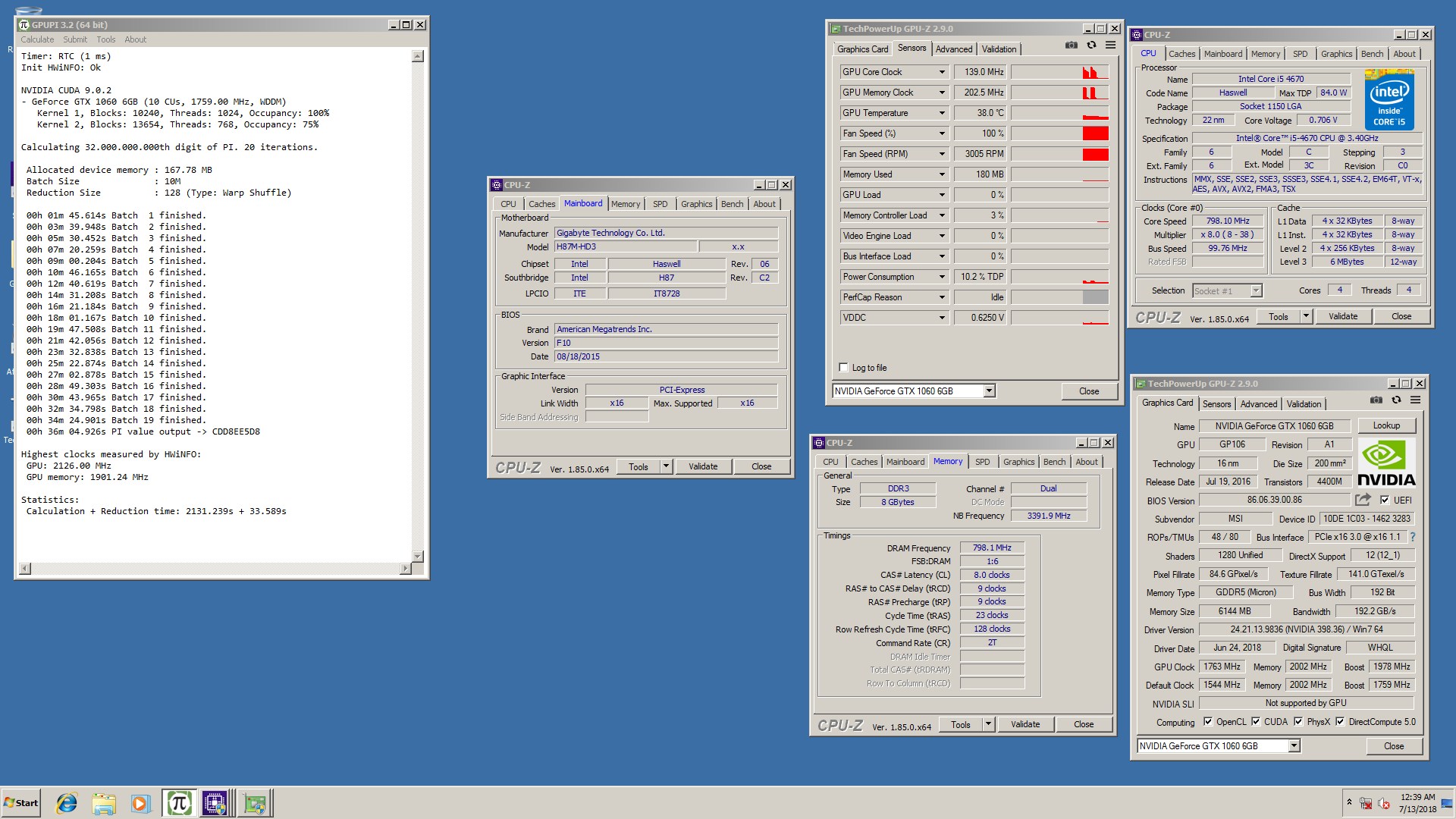This screenshot has width=1456, height=819.
Task: Click GPU Temperature sensor graph
Action: click(1059, 113)
